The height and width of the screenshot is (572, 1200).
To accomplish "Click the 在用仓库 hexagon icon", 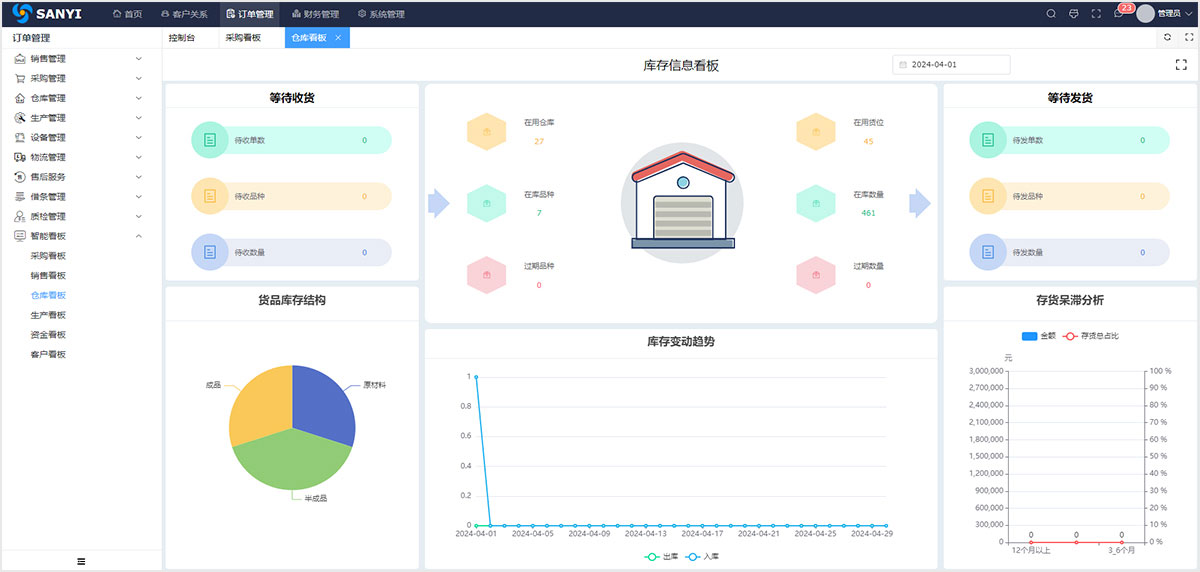I will 486,132.
